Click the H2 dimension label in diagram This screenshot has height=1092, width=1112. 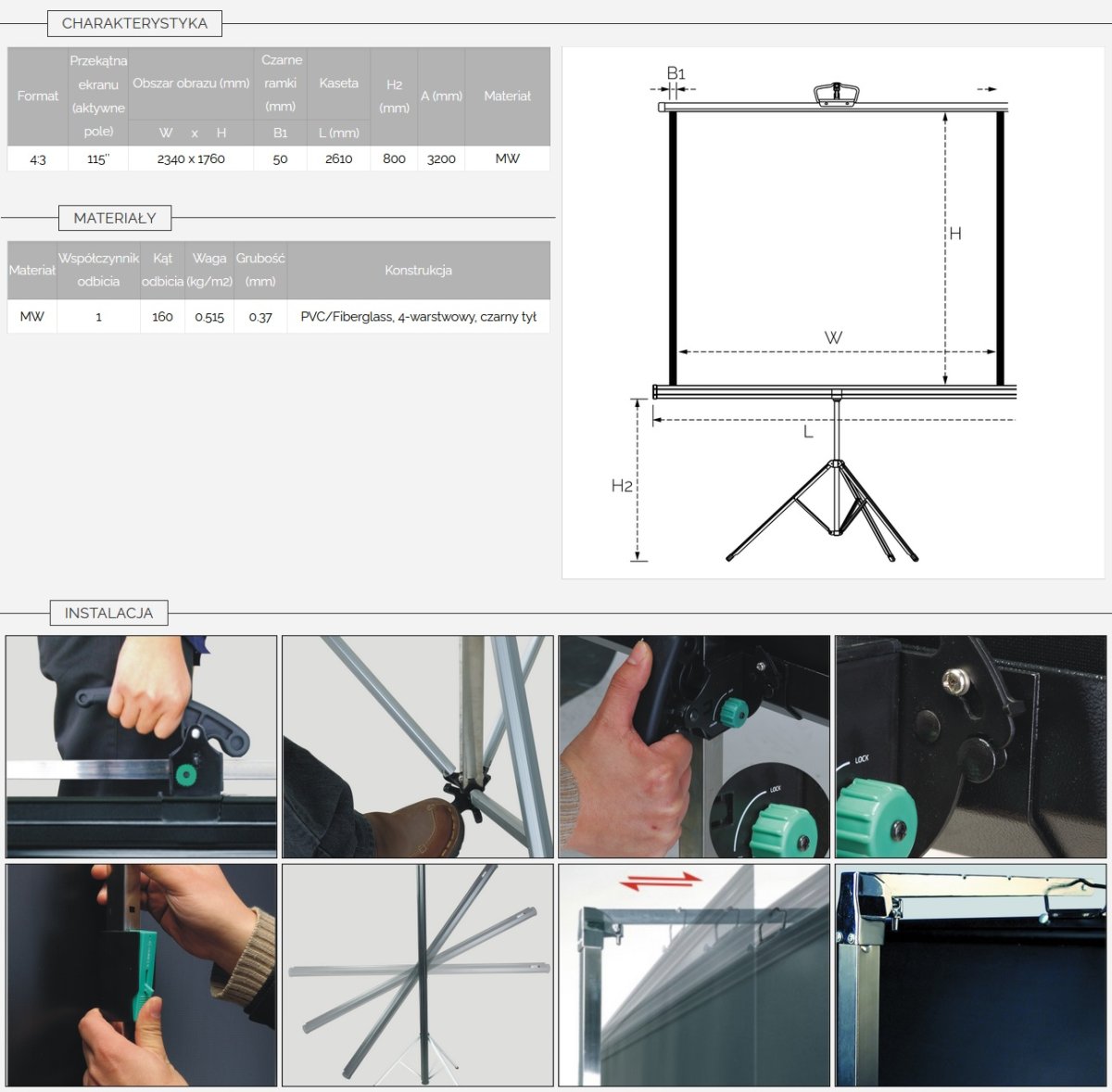pos(622,486)
